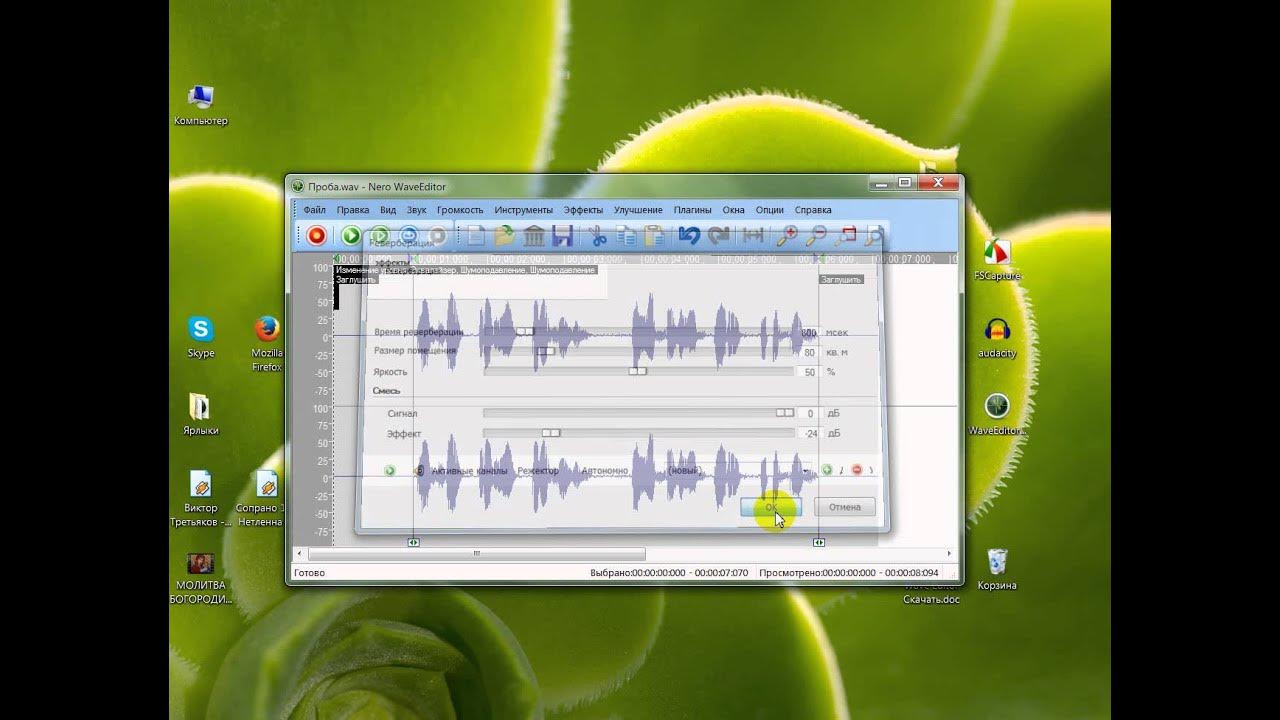Stop playback with the grey Stop icon

coord(437,236)
